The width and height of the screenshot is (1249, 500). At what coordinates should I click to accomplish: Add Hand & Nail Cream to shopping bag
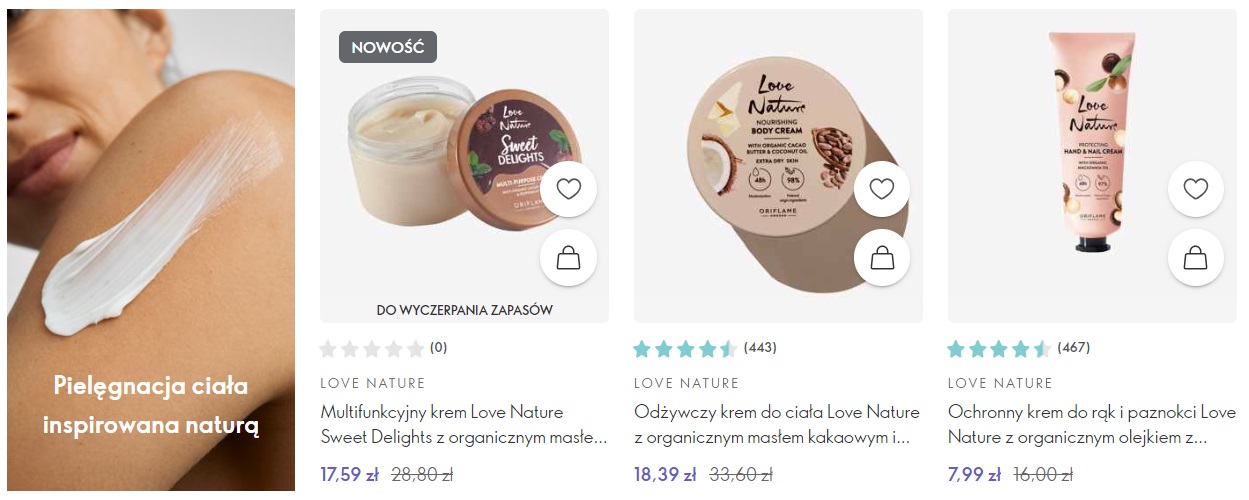1196,258
